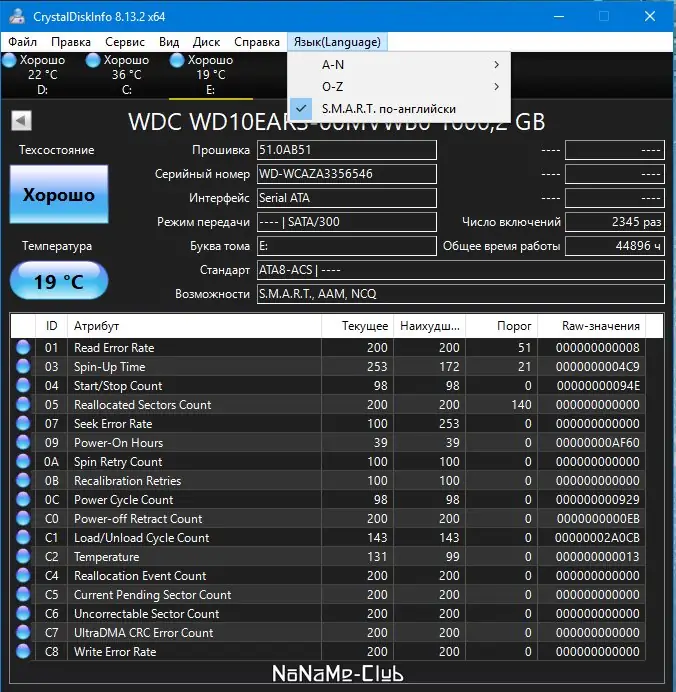Click status orb for Start/Stop Count row
Image resolution: width=676 pixels, height=692 pixels.
point(23,386)
